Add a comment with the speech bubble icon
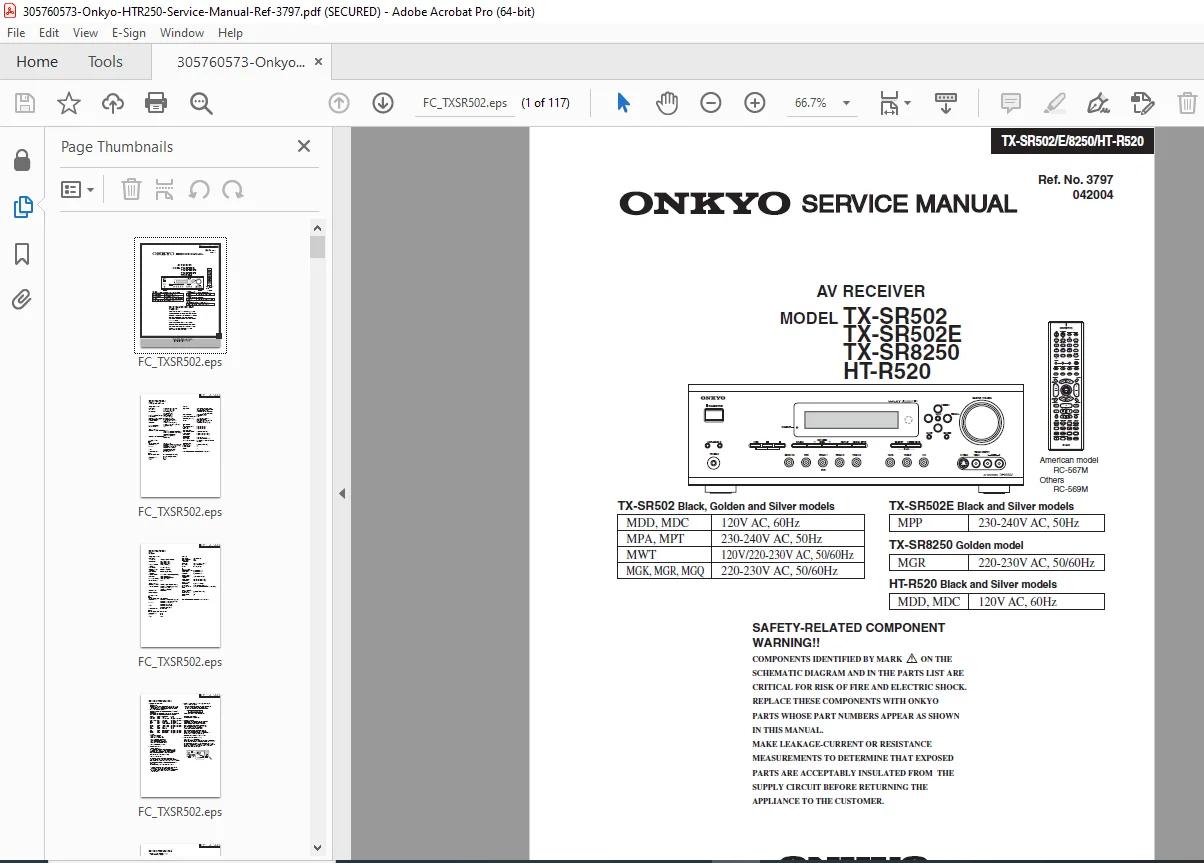Viewport: 1204px width, 863px height. (x=1011, y=103)
